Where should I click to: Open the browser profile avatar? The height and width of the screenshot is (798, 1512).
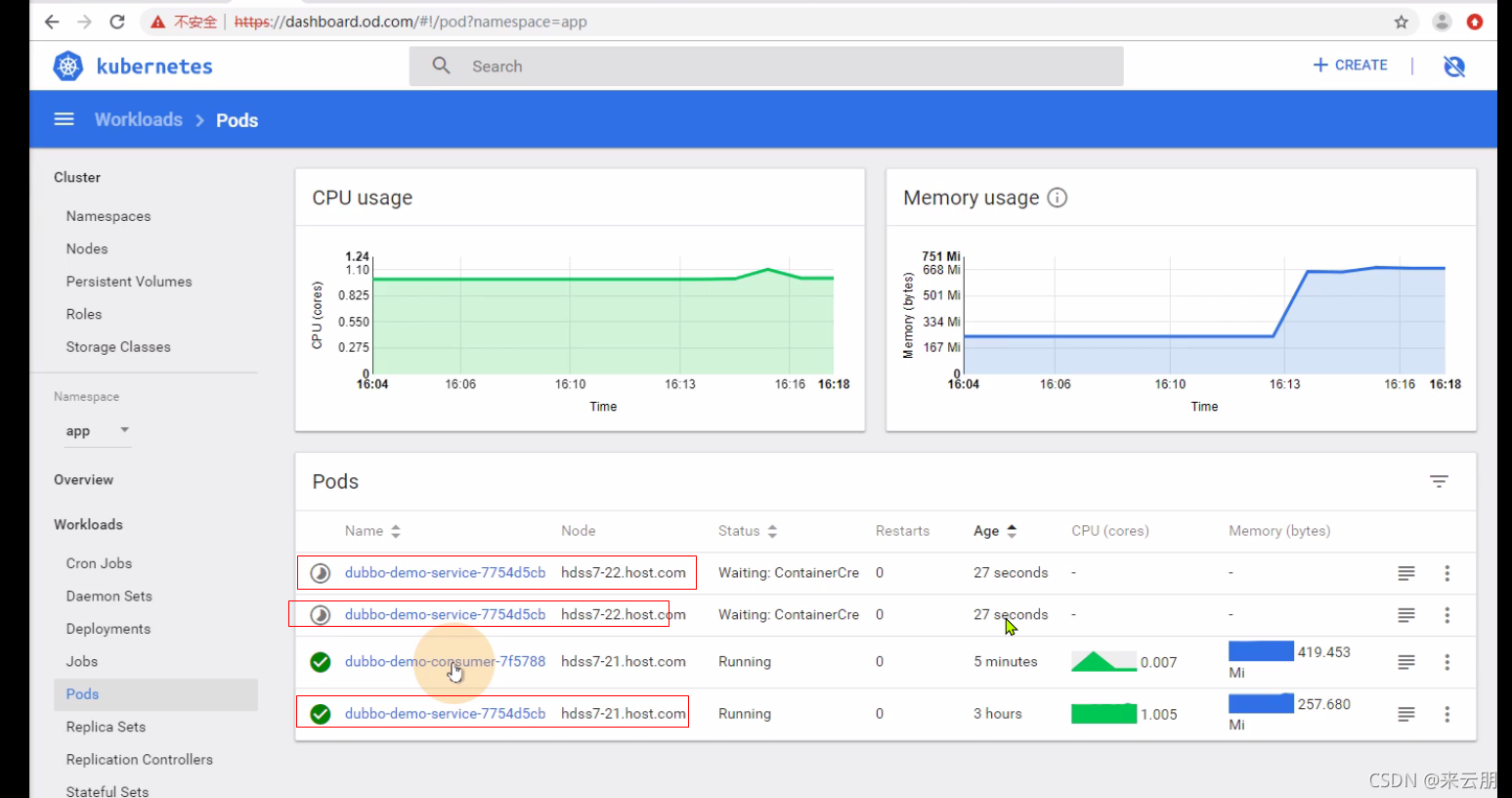(1442, 22)
